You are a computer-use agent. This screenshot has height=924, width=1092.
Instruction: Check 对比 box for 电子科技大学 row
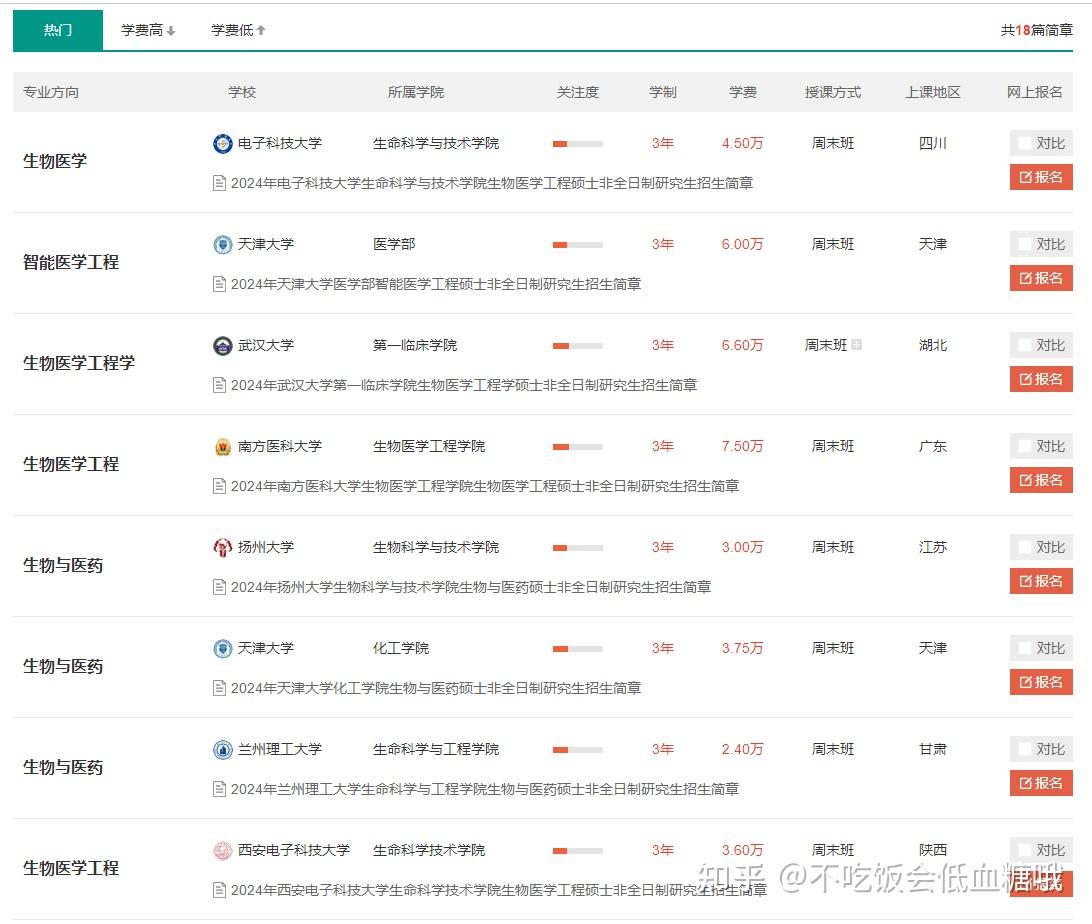[x=1024, y=144]
